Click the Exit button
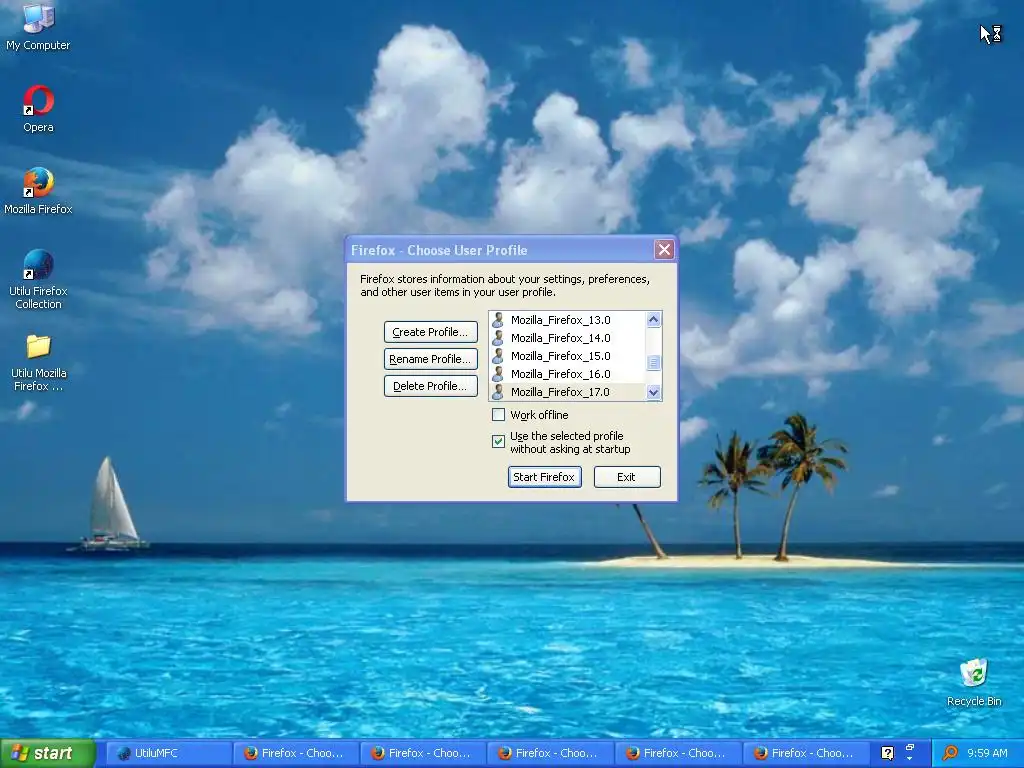Image resolution: width=1024 pixels, height=768 pixels. click(x=627, y=477)
